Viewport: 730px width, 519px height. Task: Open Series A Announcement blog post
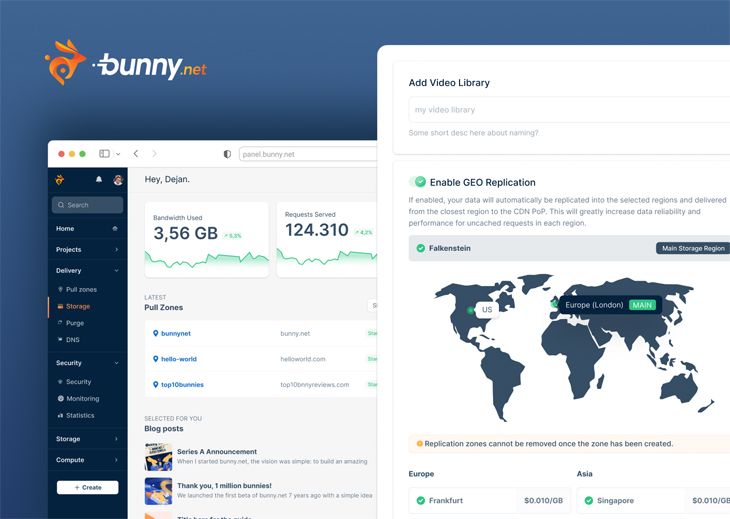(217, 452)
